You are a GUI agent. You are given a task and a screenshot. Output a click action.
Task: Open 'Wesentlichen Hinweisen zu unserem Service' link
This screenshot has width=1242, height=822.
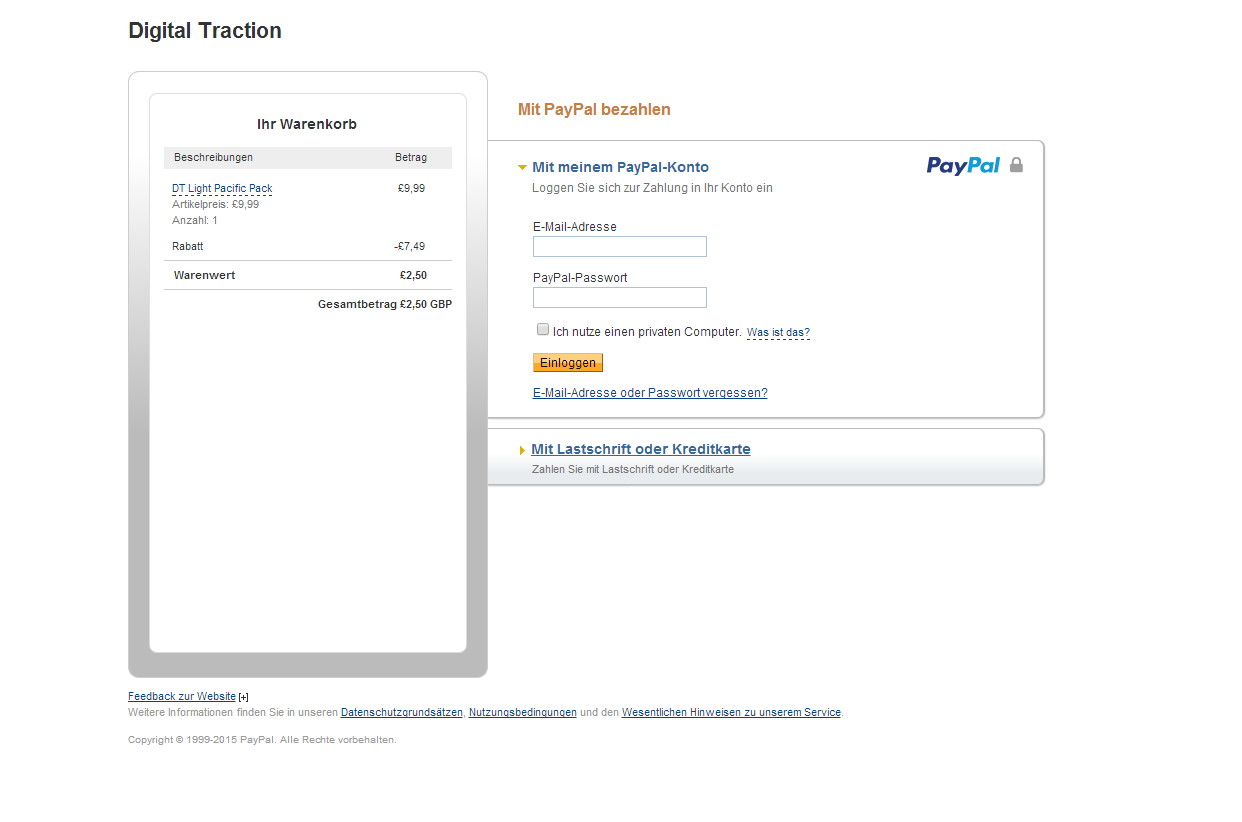click(x=731, y=713)
